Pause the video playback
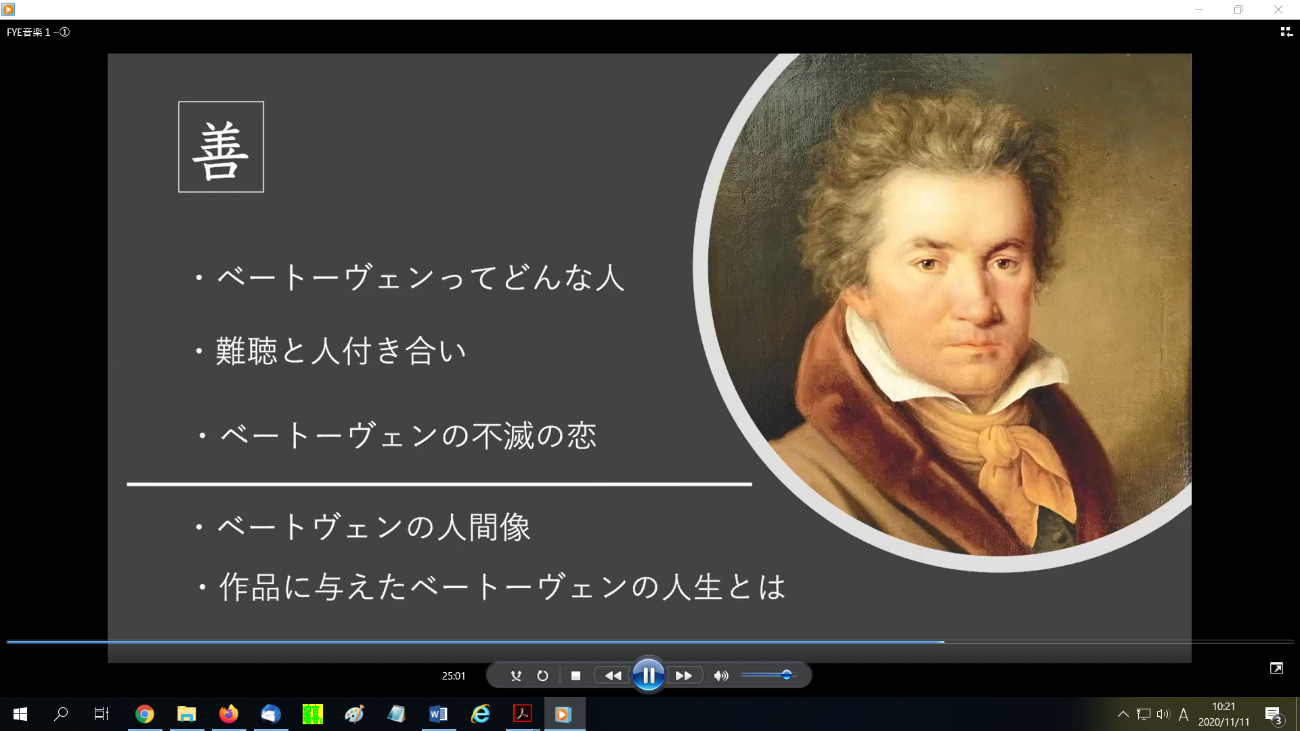This screenshot has width=1300, height=731. (648, 676)
